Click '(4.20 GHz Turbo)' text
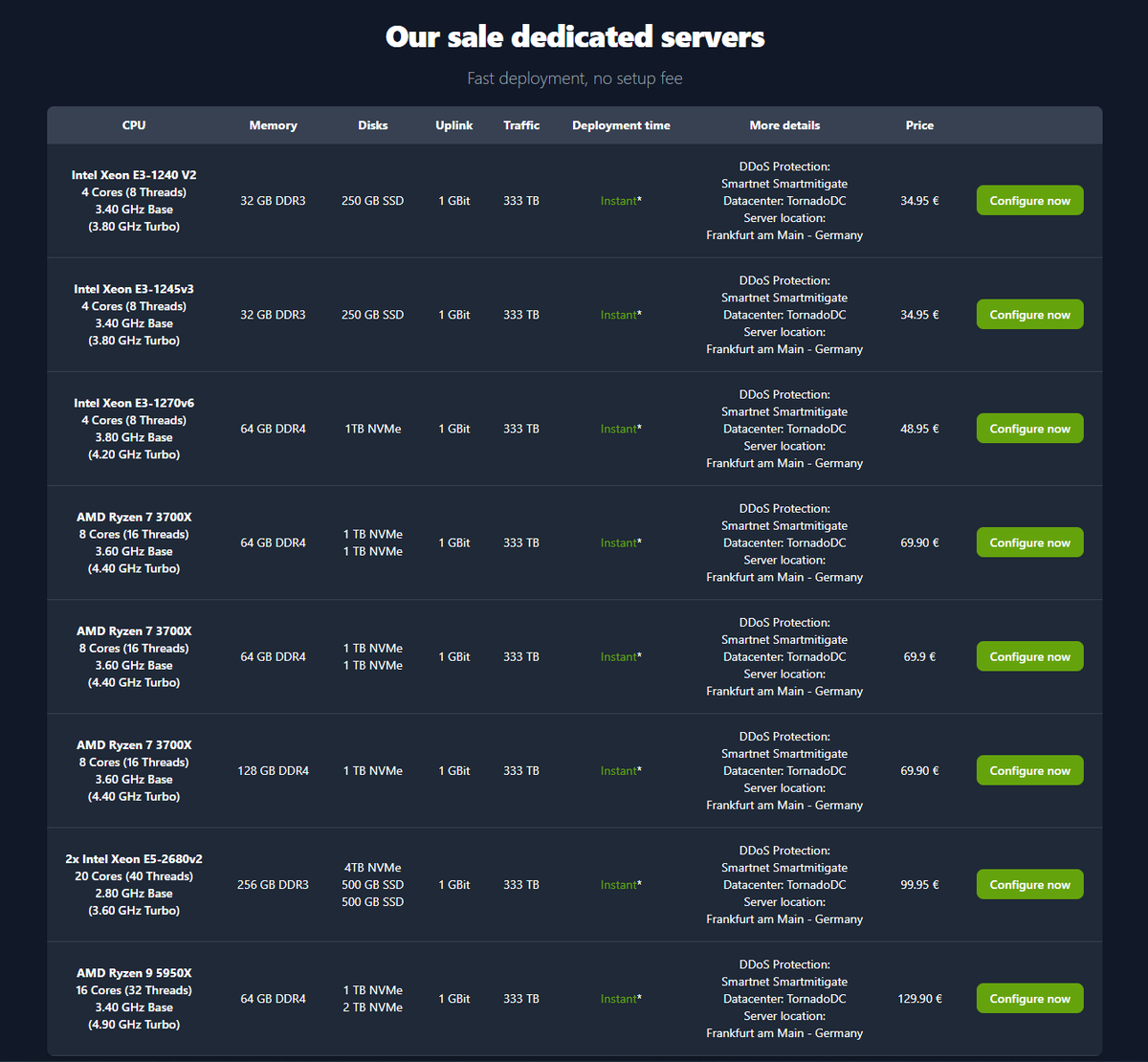Screen dimensions: 1148x1062 [134, 454]
